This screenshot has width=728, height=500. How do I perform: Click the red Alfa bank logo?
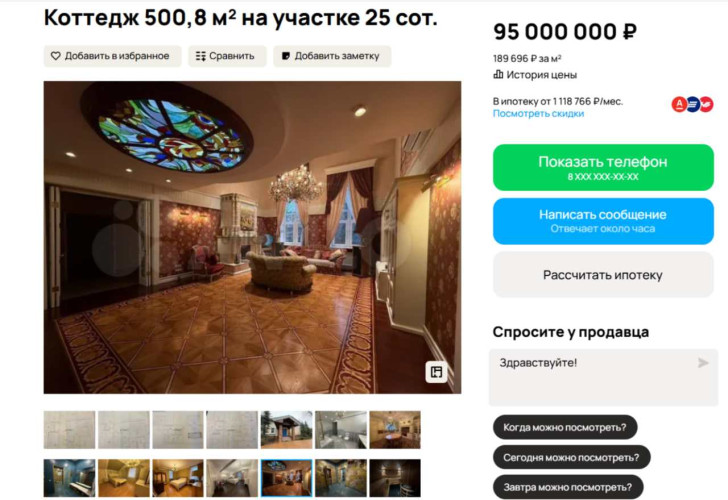point(679,104)
